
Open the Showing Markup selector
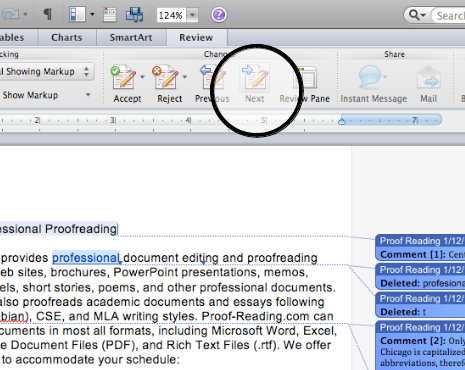[46, 71]
